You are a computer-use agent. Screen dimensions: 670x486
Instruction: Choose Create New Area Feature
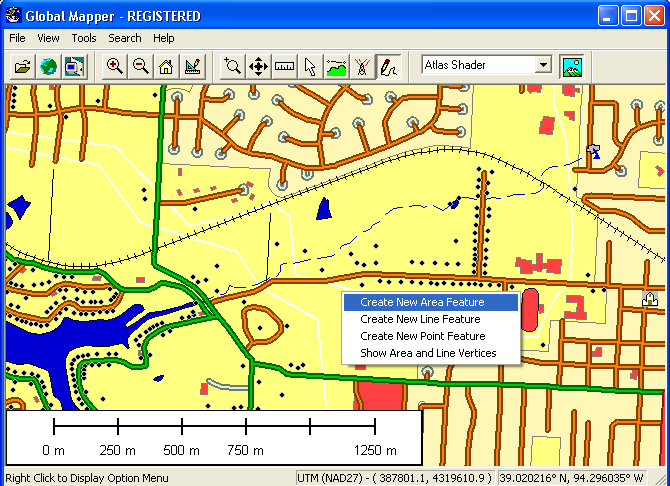pos(431,302)
